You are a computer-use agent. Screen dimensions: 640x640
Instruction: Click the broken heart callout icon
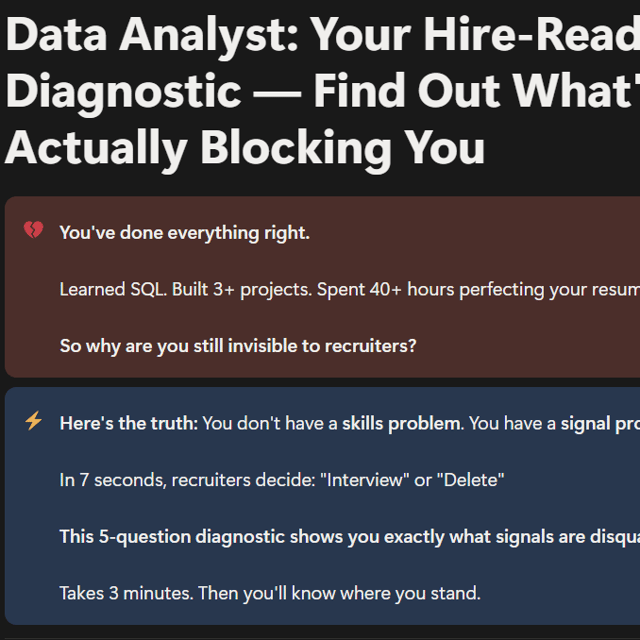tap(34, 231)
